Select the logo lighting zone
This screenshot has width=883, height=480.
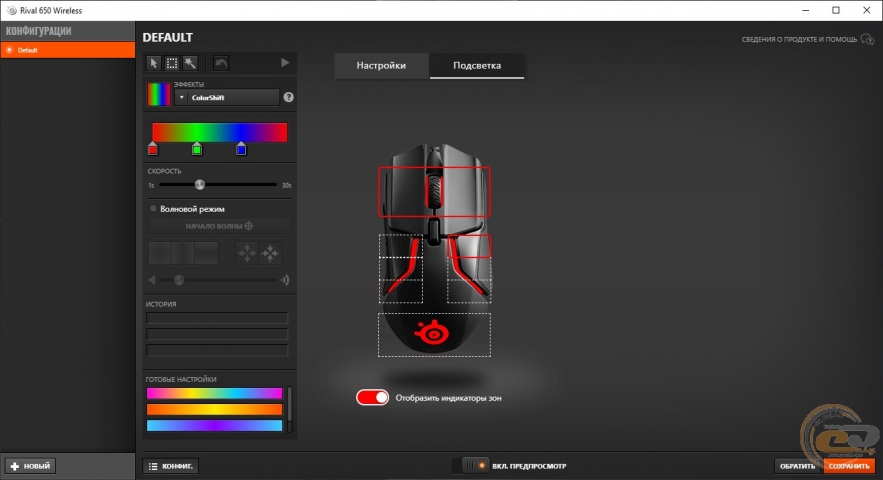tap(434, 335)
